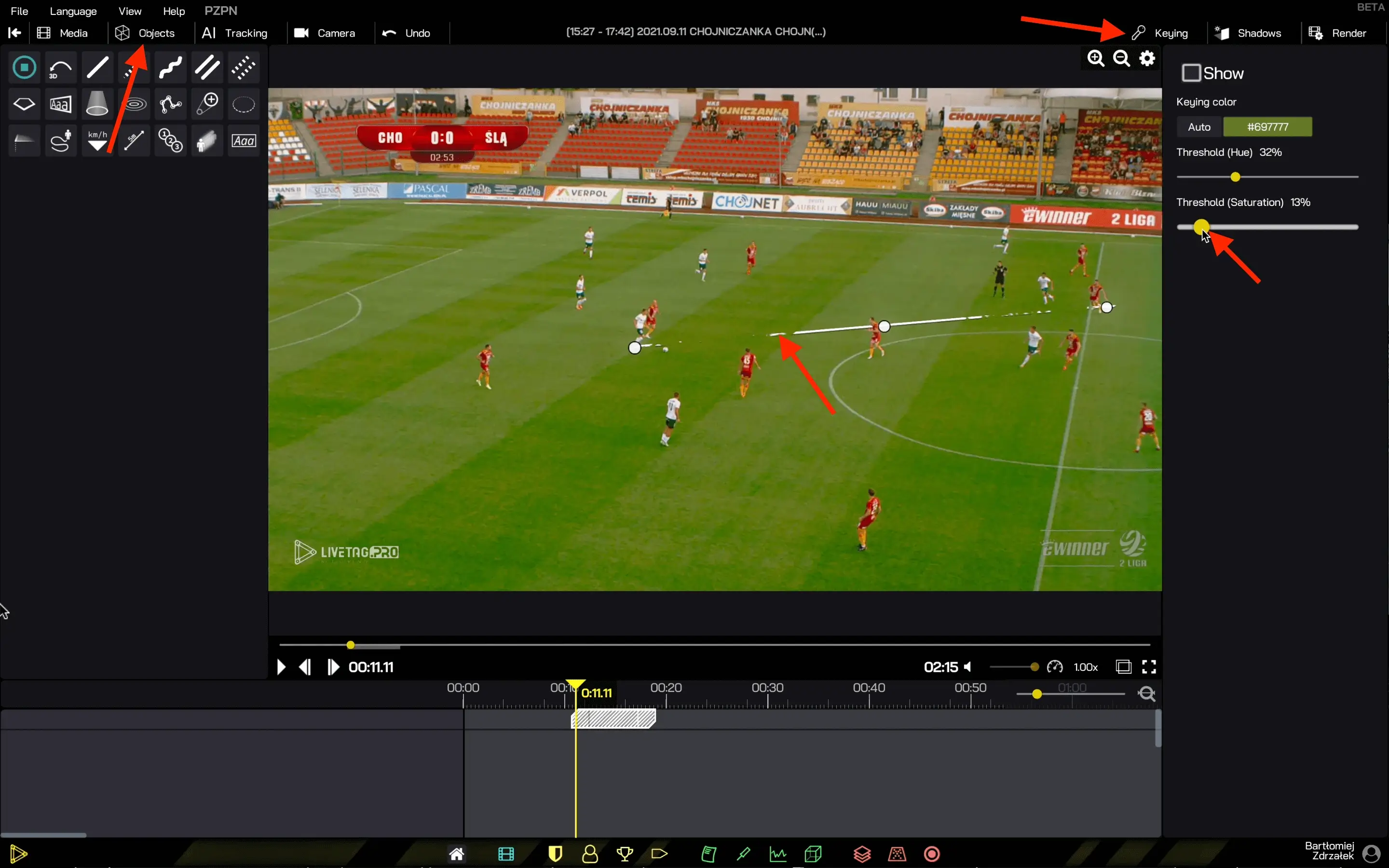The image size is (1389, 868).
Task: Toggle fullscreen video view
Action: 1148,666
